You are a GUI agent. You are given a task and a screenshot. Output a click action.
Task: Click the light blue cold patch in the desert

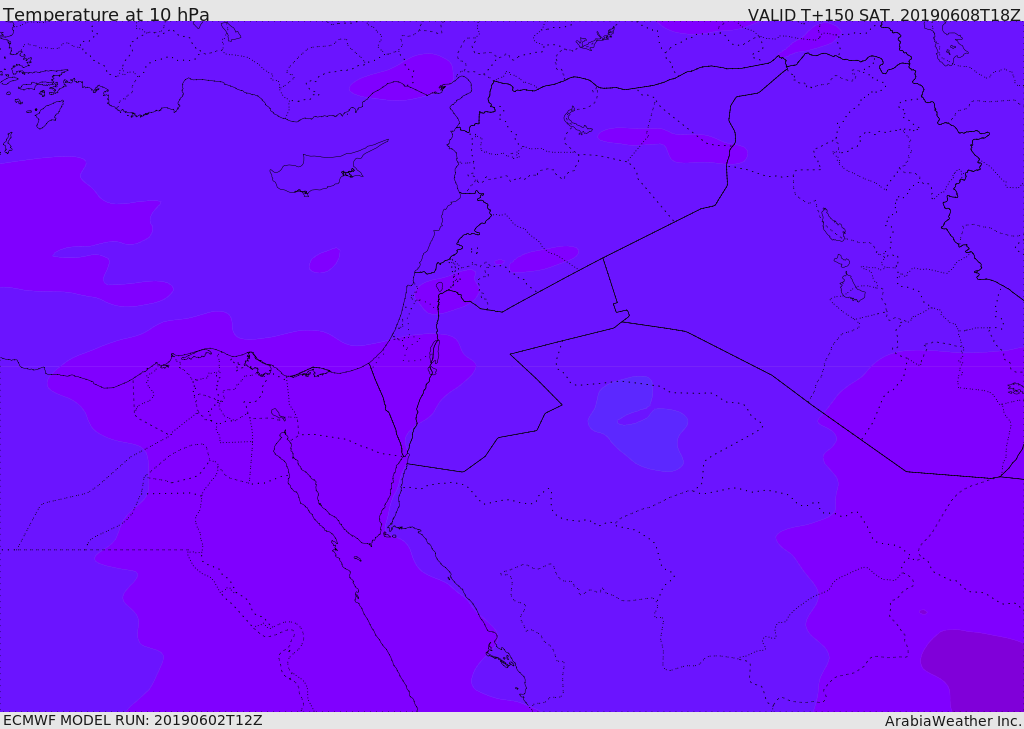tap(638, 423)
